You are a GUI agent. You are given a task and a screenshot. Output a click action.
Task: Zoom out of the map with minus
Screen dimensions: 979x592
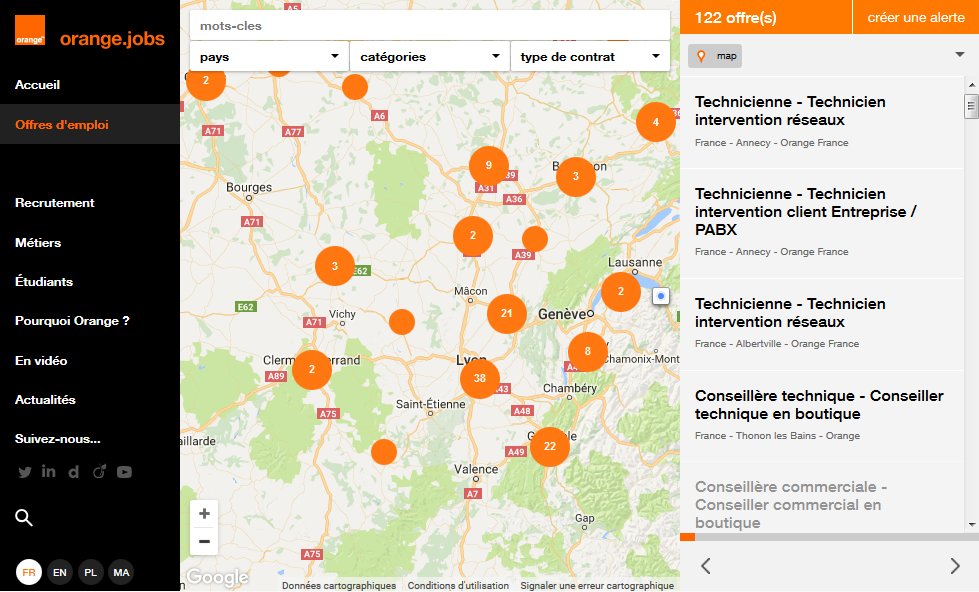pyautogui.click(x=204, y=541)
